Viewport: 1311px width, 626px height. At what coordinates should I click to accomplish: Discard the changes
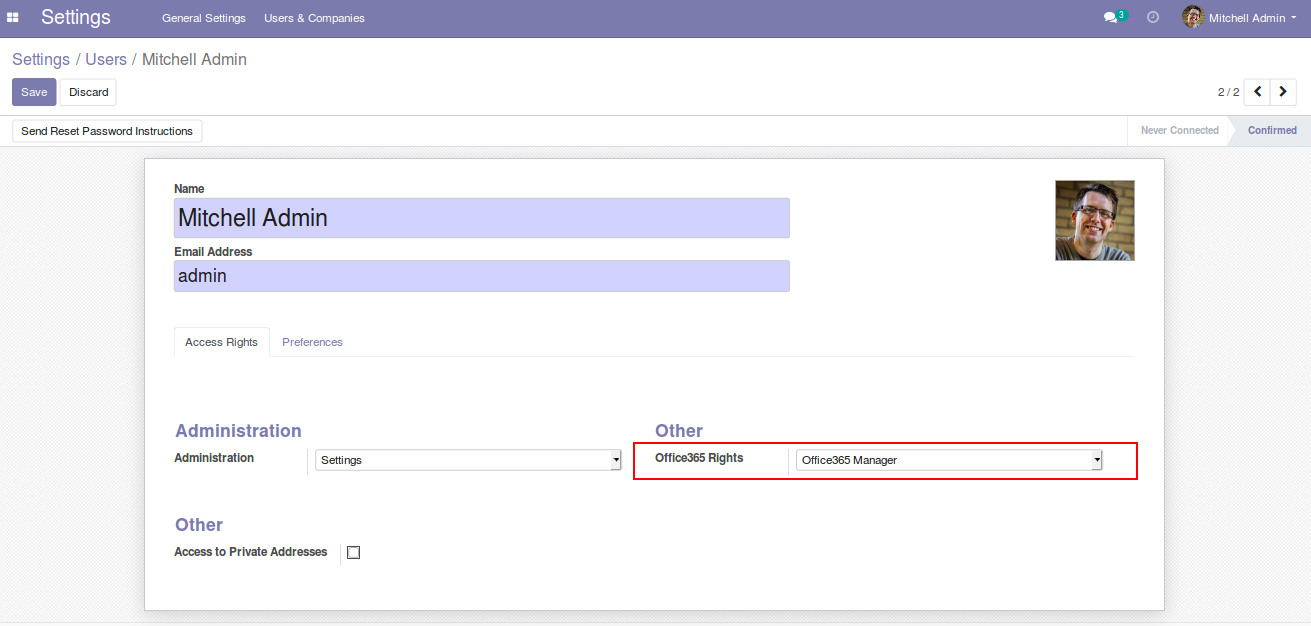[88, 92]
